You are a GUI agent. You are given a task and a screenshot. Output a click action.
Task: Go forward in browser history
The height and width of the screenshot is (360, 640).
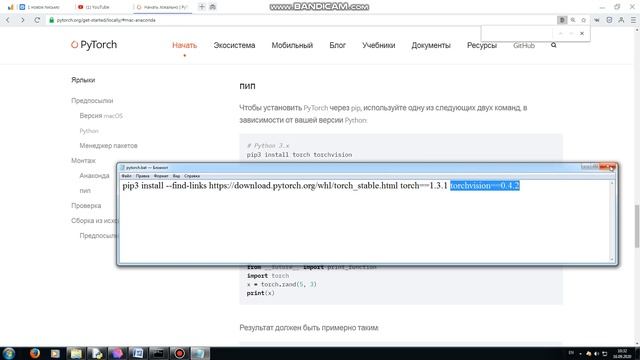pyautogui.click(x=22, y=20)
